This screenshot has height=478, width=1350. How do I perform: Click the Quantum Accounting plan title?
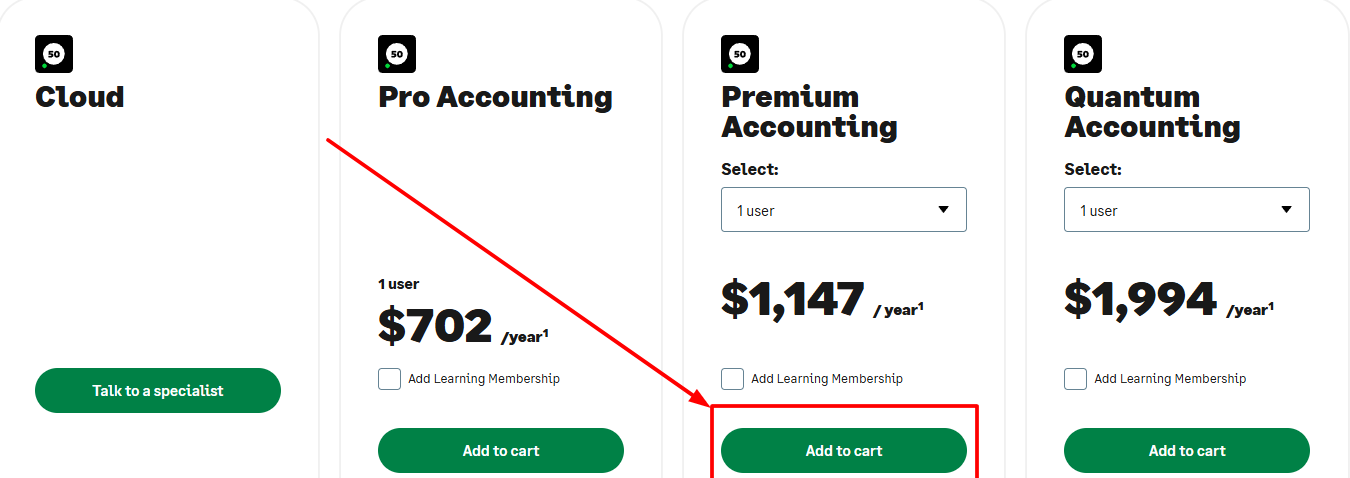coord(1152,112)
